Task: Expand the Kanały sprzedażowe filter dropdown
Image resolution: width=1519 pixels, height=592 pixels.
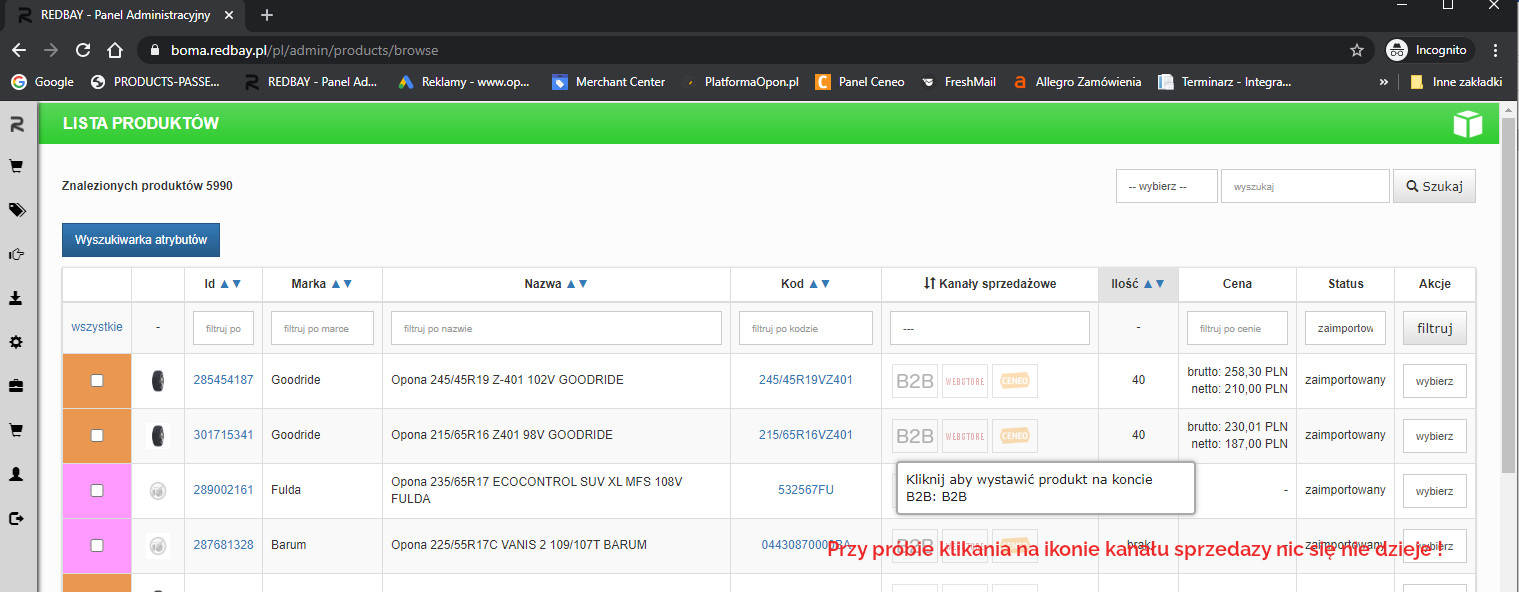Action: point(989,328)
